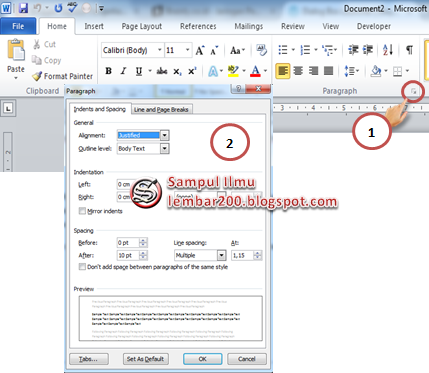Image resolution: width=429 pixels, height=373 pixels.
Task: Click the Undo icon in quick access toolbar
Action: [x=37, y=8]
